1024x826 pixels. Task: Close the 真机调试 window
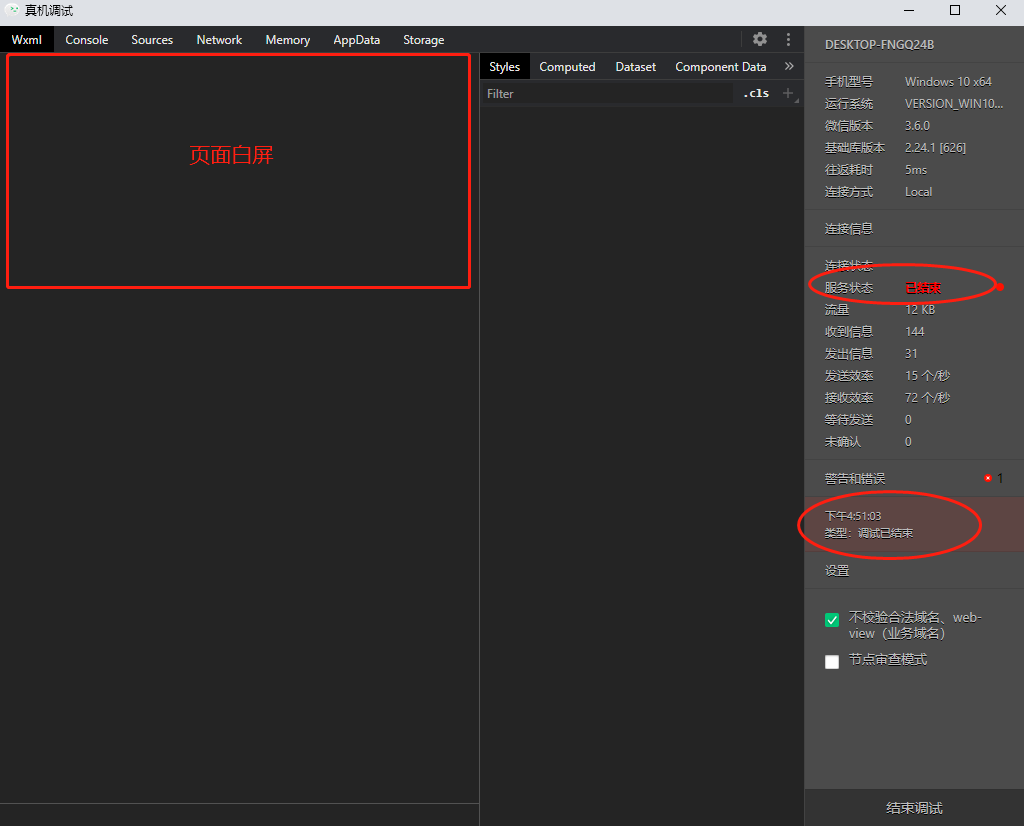[x=1000, y=10]
